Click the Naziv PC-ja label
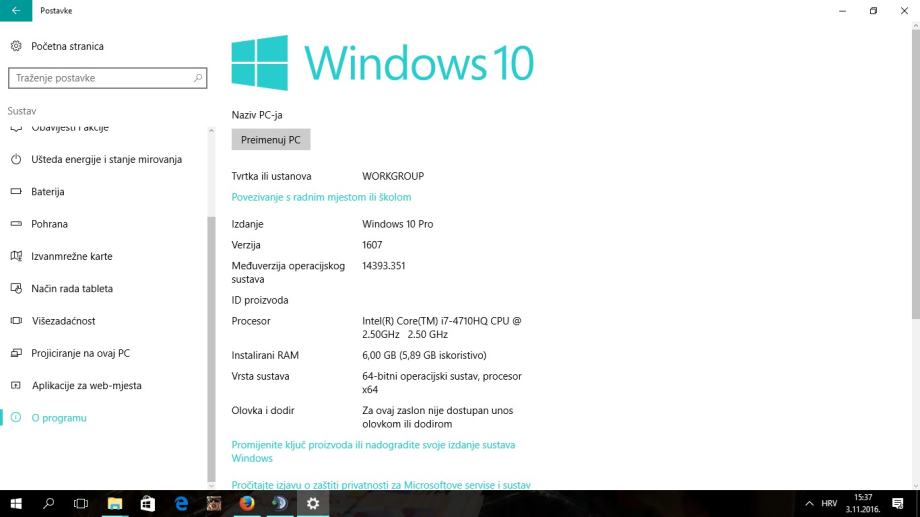920x517 pixels. click(256, 115)
